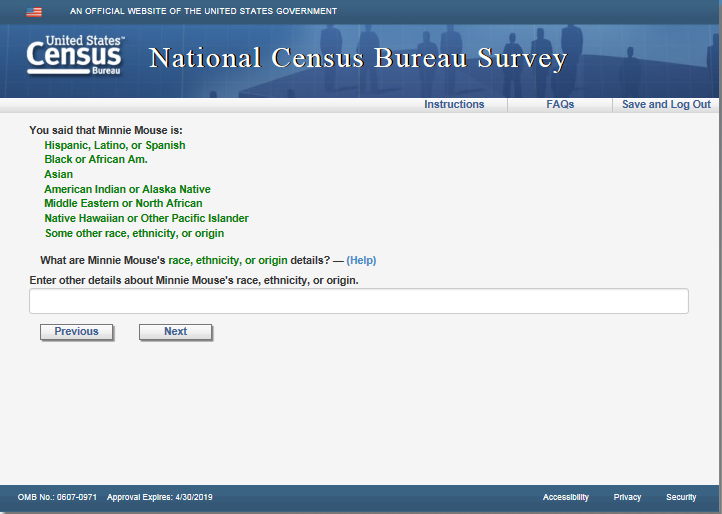
Task: Click 'Black or African Am.' text
Action: pyautogui.click(x=96, y=159)
